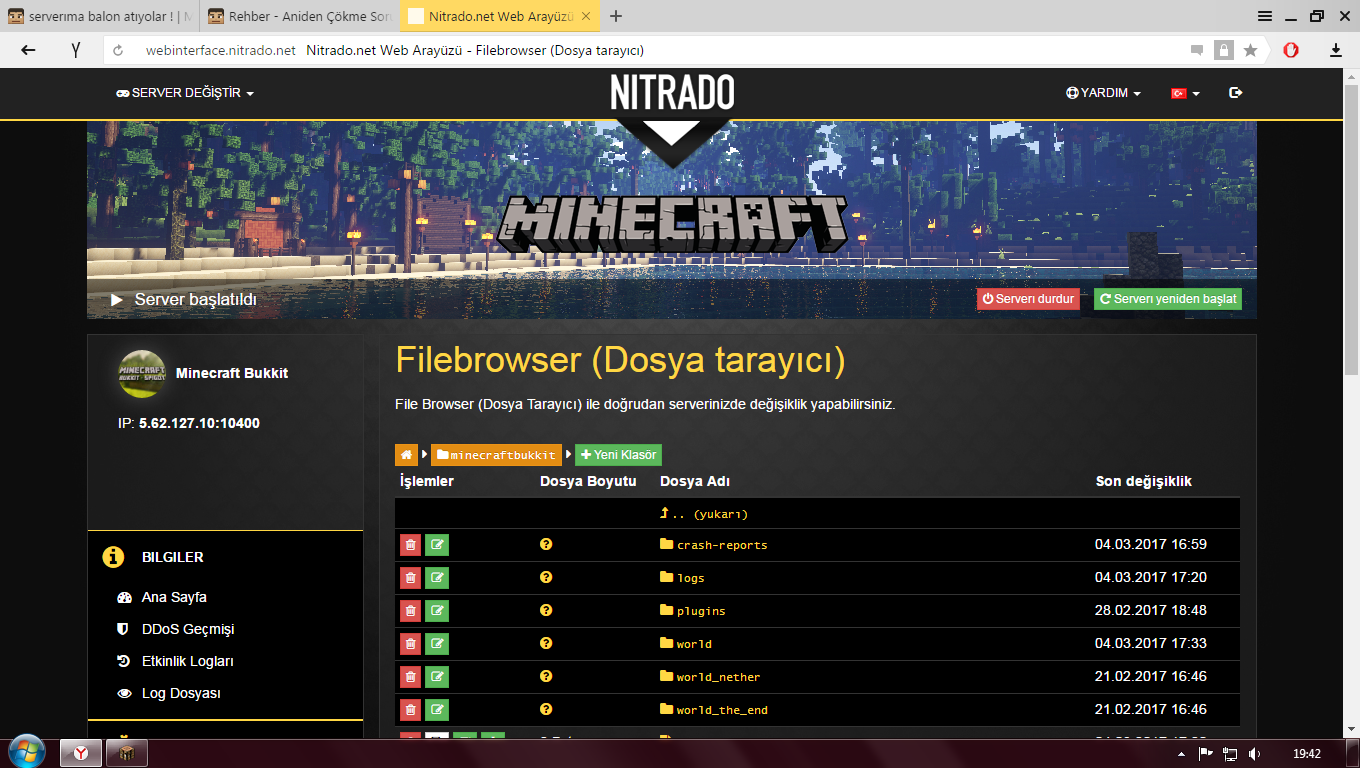The width and height of the screenshot is (1360, 768).
Task: Create a folder with Yeni Klasör
Action: [618, 455]
